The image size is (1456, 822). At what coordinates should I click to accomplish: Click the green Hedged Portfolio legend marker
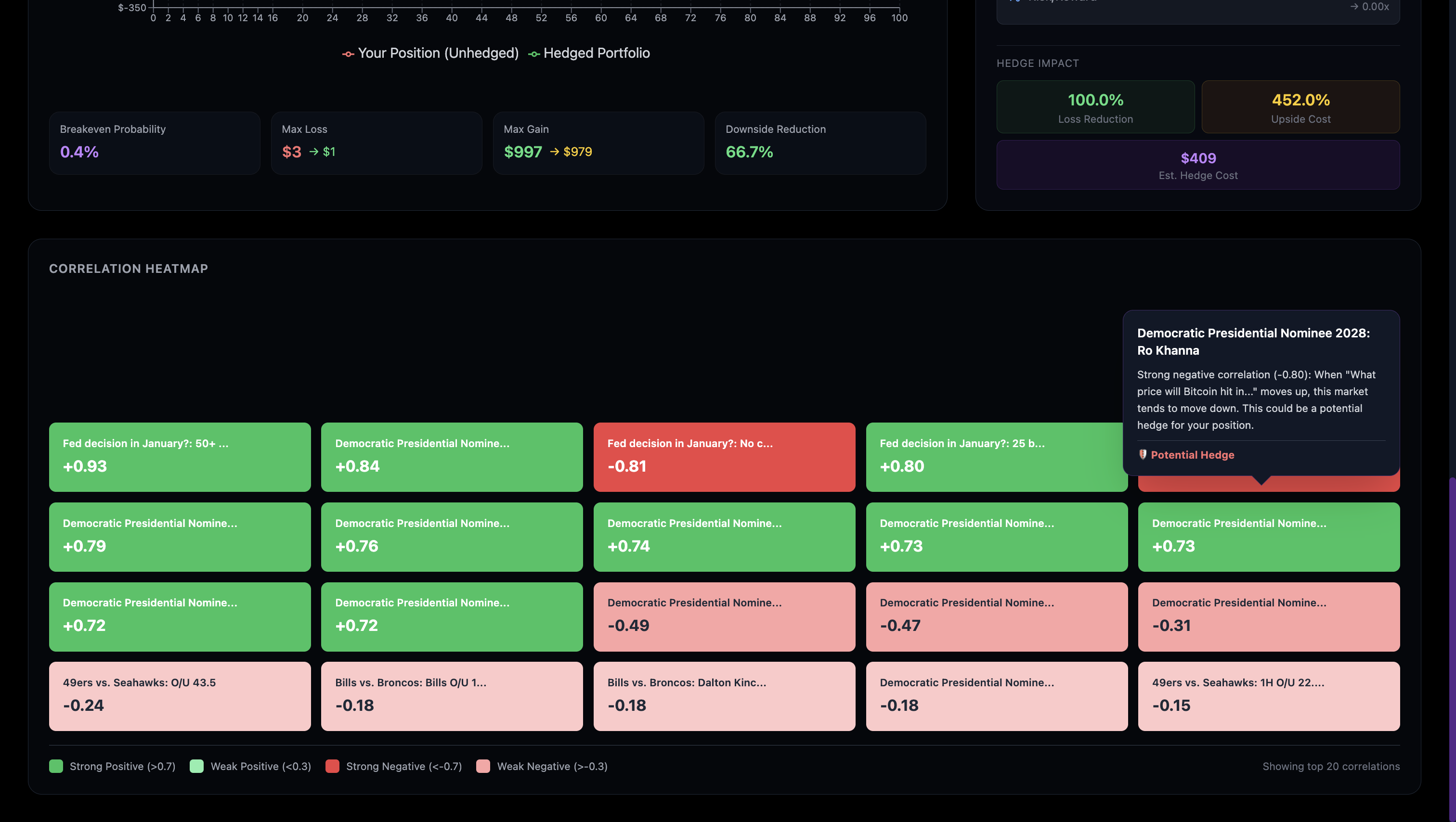point(533,54)
